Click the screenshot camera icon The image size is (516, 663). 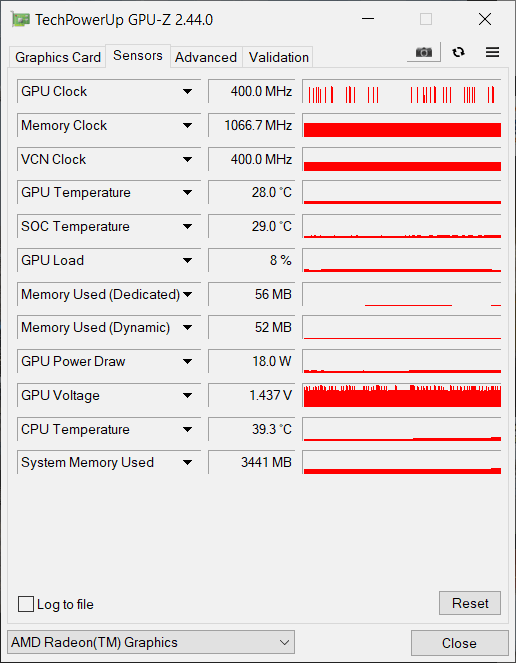[x=424, y=52]
